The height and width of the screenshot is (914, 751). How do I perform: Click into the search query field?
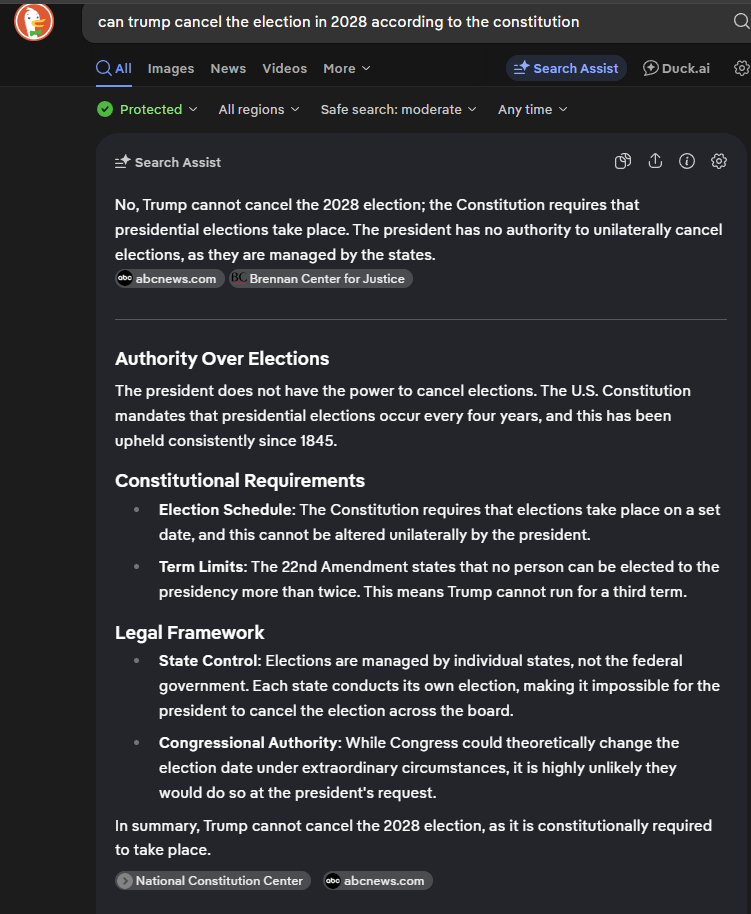pyautogui.click(x=400, y=22)
